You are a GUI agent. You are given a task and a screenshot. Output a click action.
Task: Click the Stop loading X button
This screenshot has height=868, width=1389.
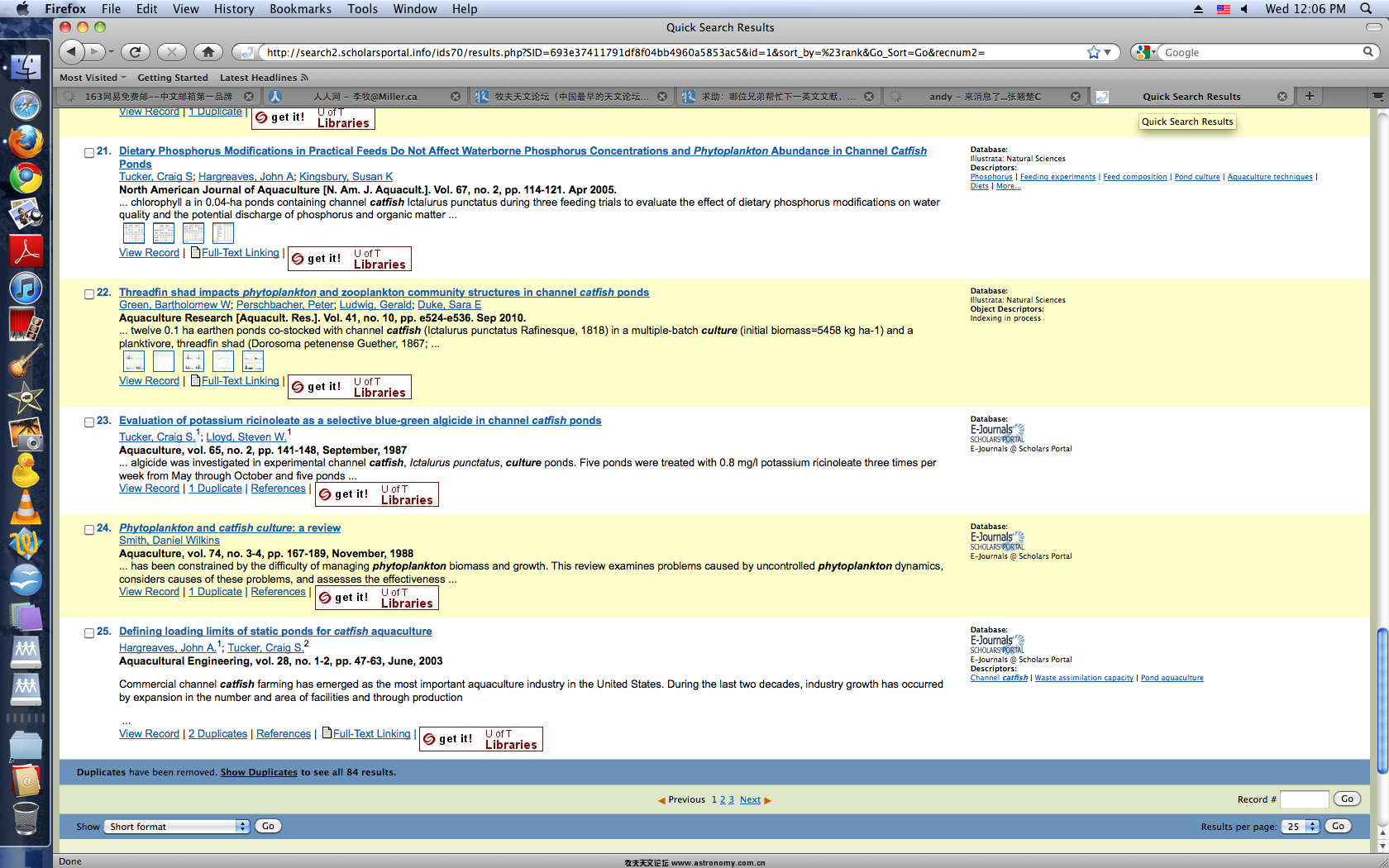pyautogui.click(x=171, y=52)
